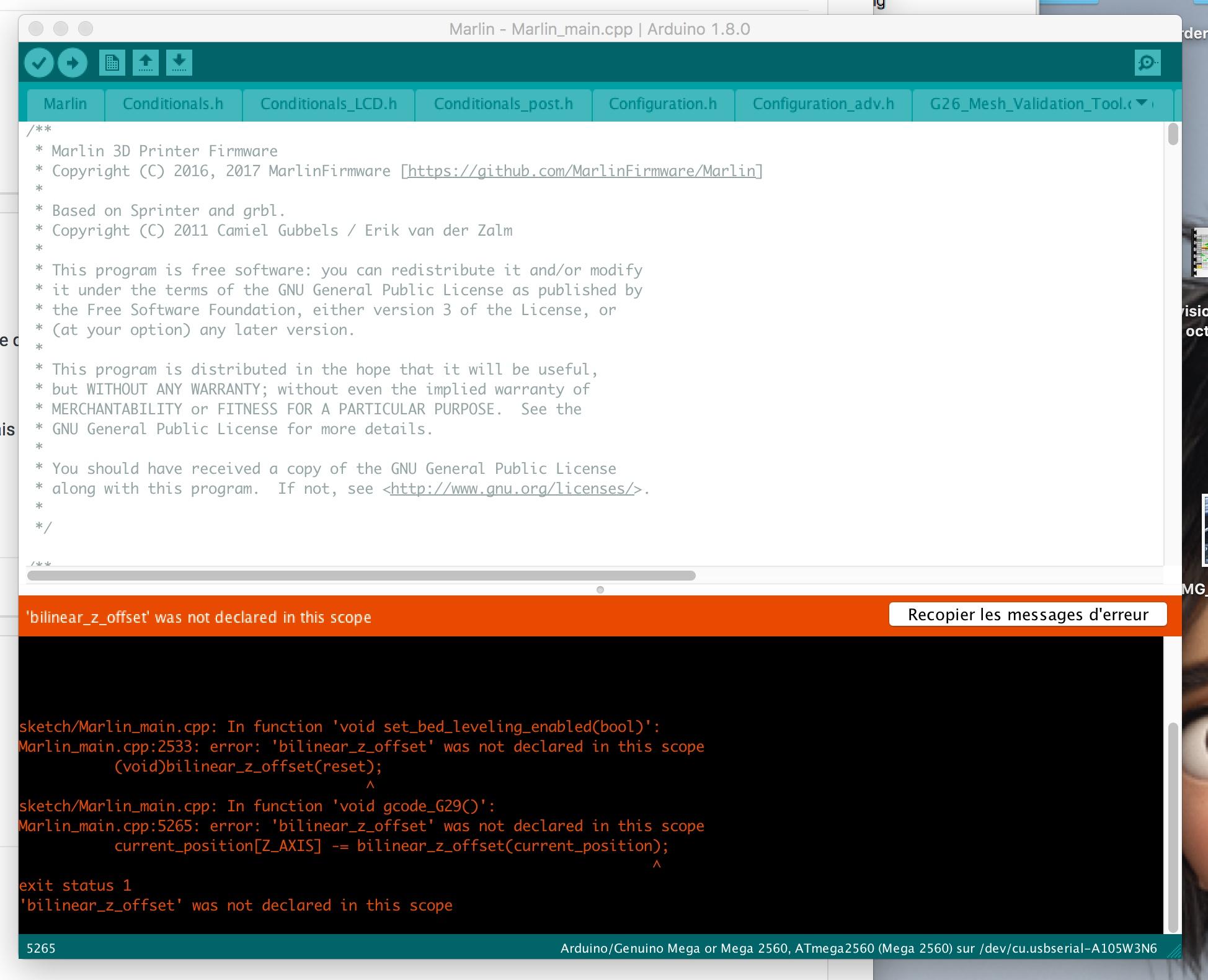Open the Configuration.h tab

pyautogui.click(x=662, y=104)
